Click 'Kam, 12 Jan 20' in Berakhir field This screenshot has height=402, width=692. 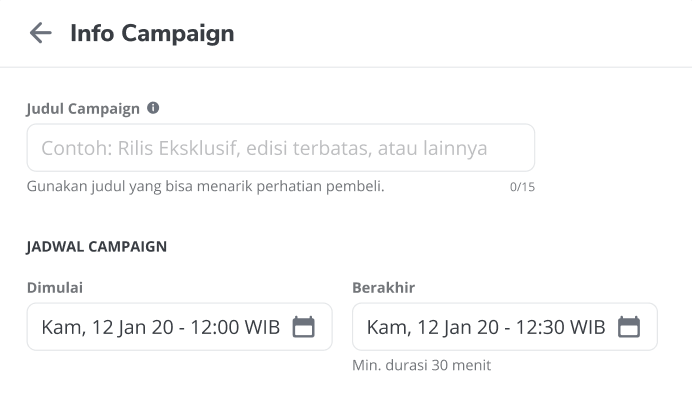[432, 327]
